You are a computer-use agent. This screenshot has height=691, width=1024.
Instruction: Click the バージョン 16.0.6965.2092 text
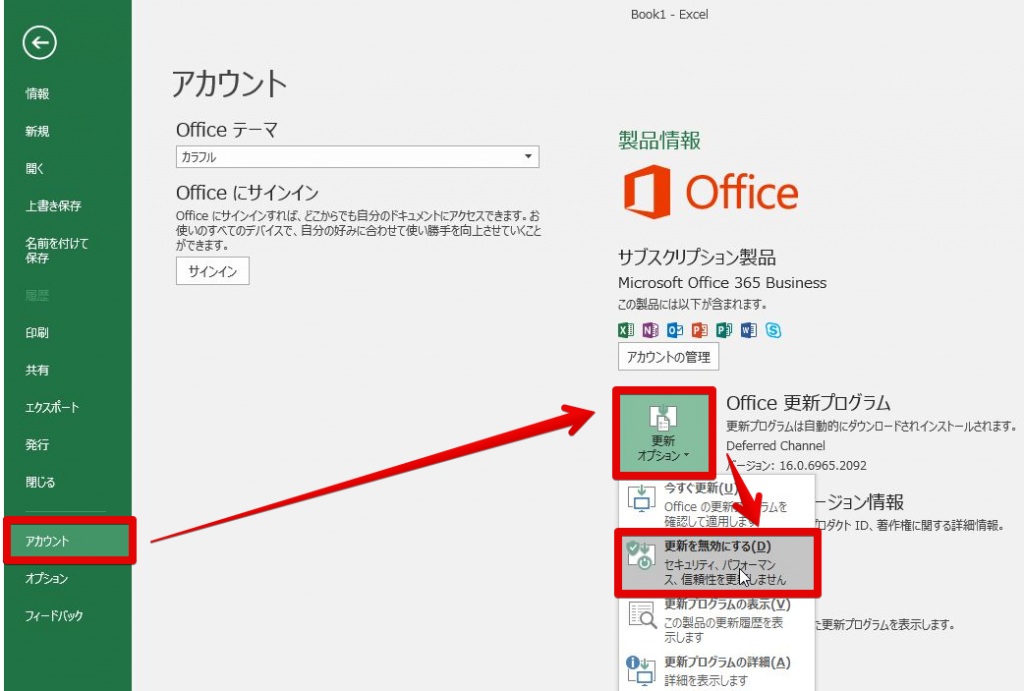pos(797,465)
